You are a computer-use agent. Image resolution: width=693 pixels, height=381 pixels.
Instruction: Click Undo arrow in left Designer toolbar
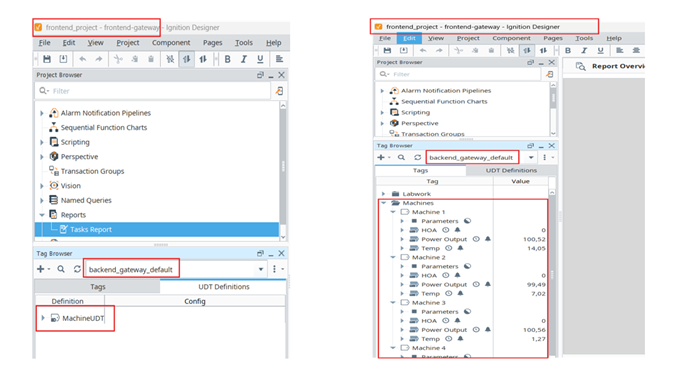click(82, 59)
